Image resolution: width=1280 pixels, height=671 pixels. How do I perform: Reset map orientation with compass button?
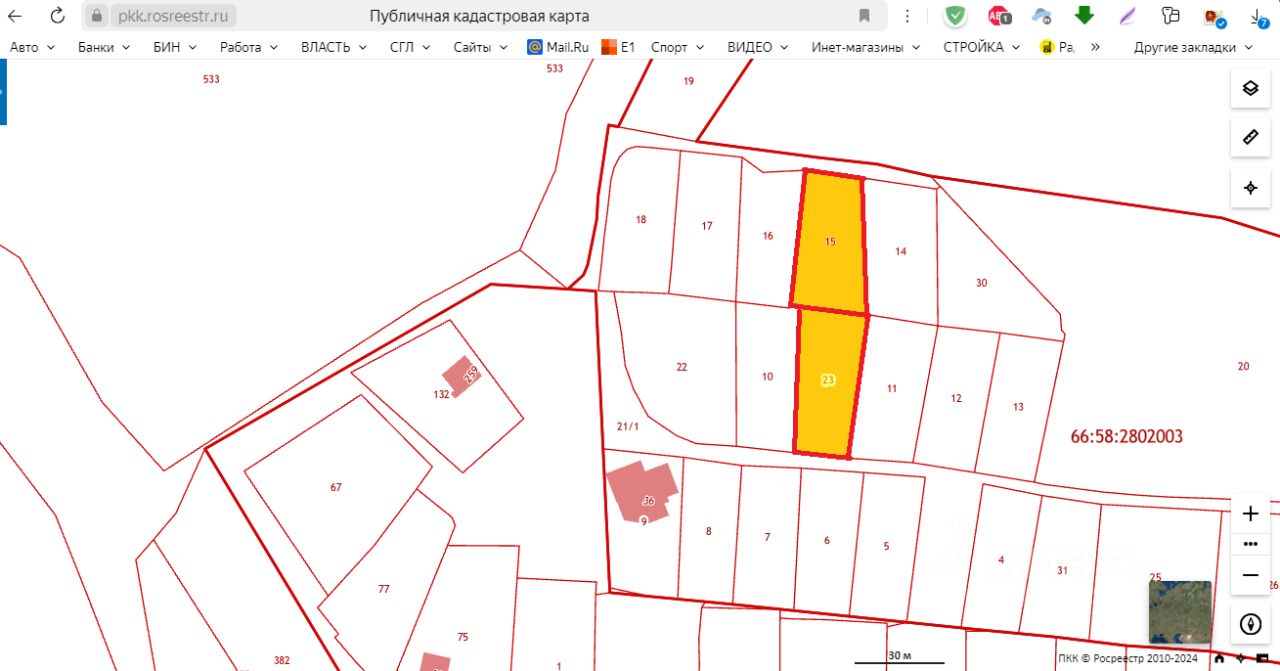click(1250, 625)
